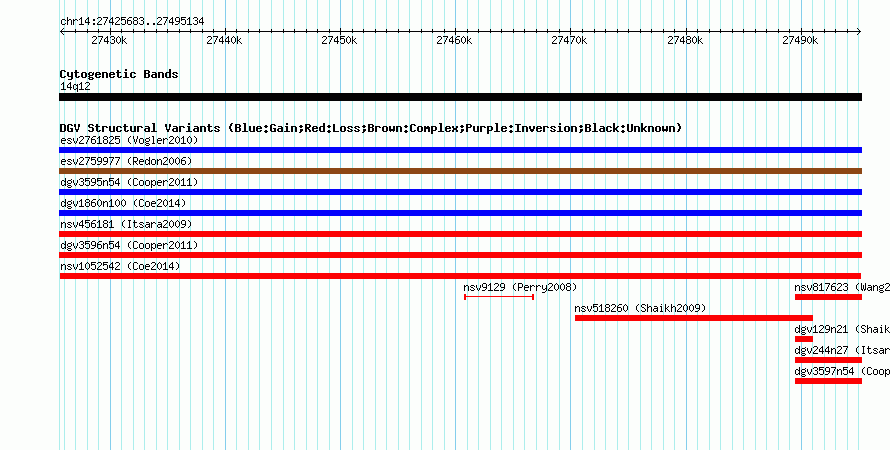The width and height of the screenshot is (890, 450).
Task: Click the nsv1052542 (Coe2014) label
Action: pos(120,266)
